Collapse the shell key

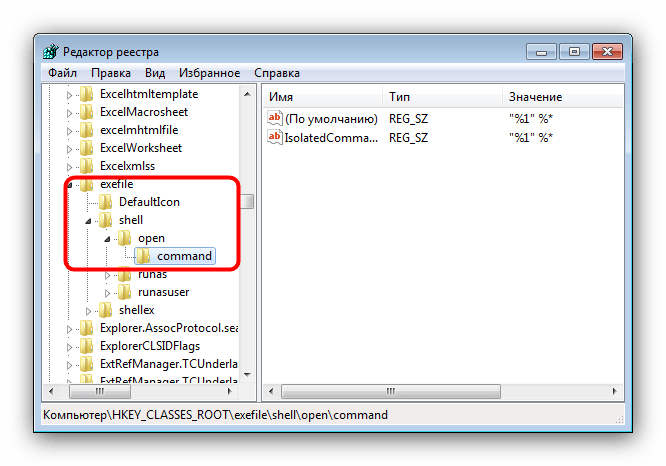[x=88, y=221]
